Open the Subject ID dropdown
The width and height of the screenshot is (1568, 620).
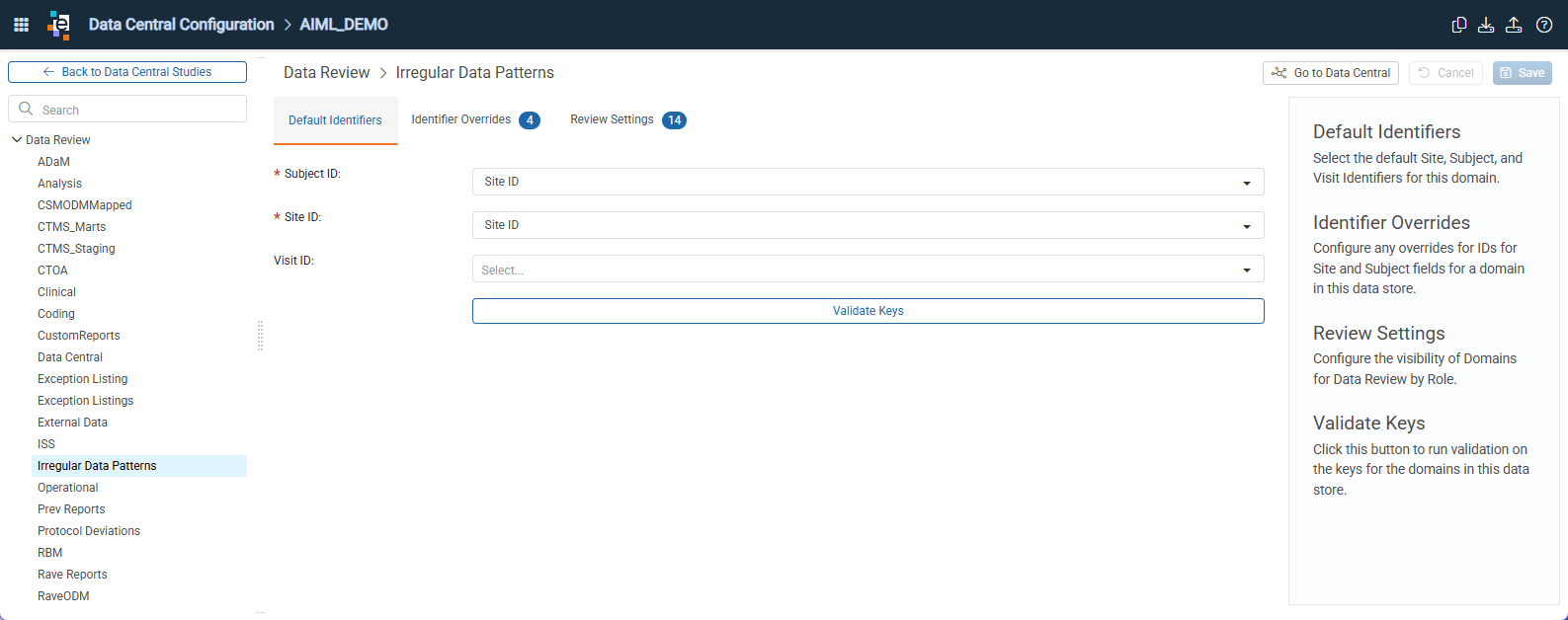[867, 182]
